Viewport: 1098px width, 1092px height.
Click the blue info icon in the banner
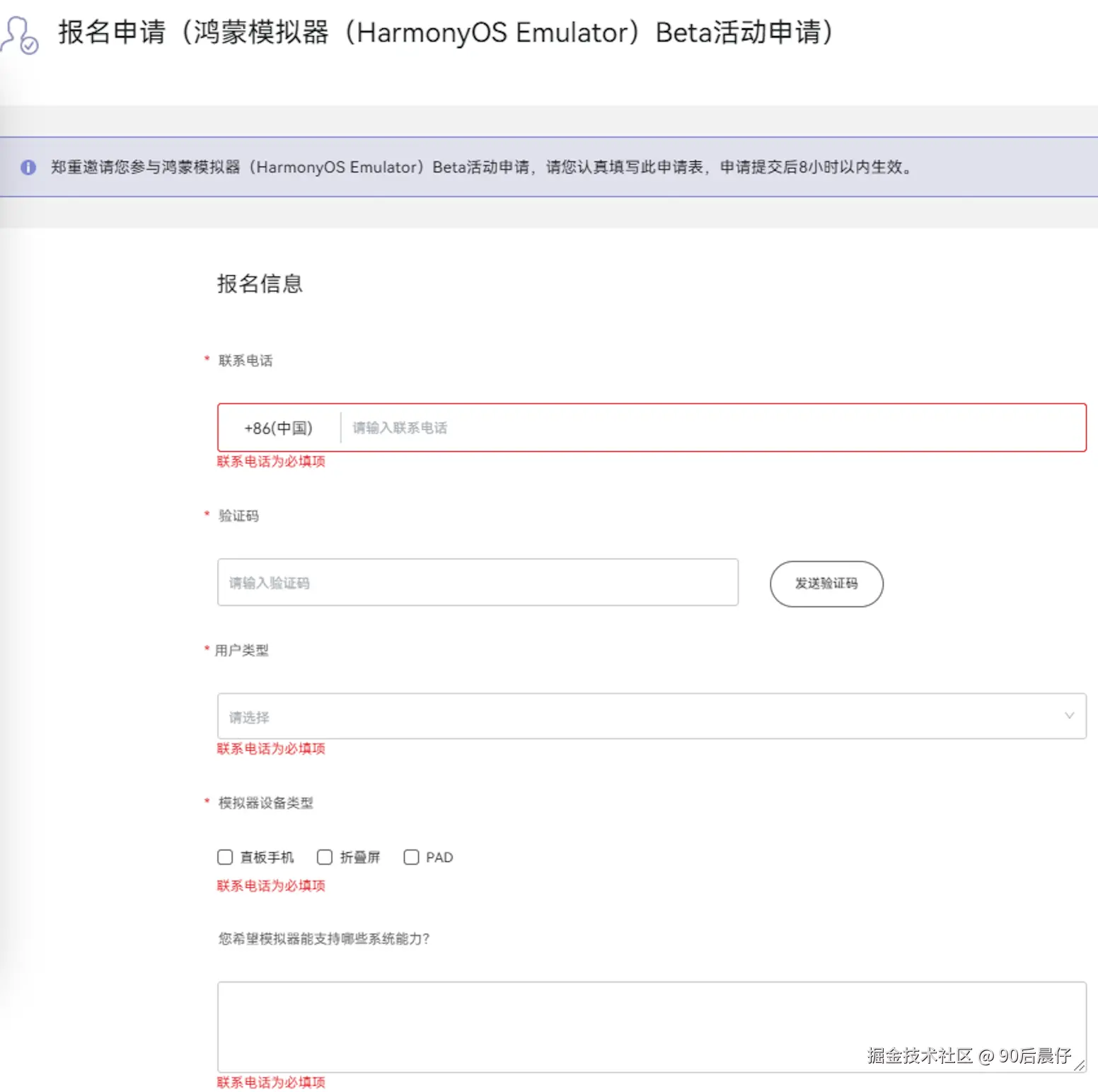pyautogui.click(x=28, y=168)
